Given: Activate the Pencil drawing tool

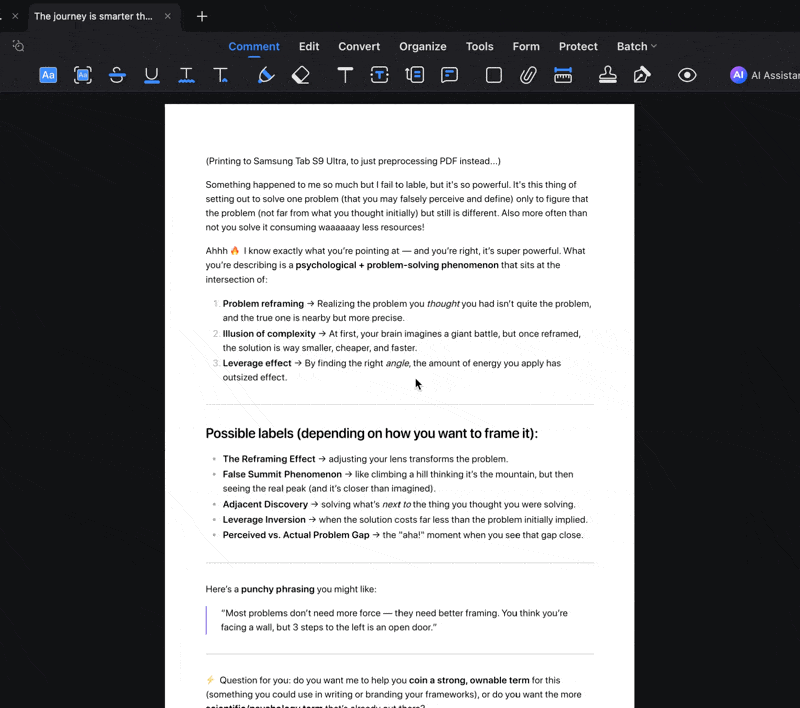Looking at the screenshot, I should click(266, 75).
